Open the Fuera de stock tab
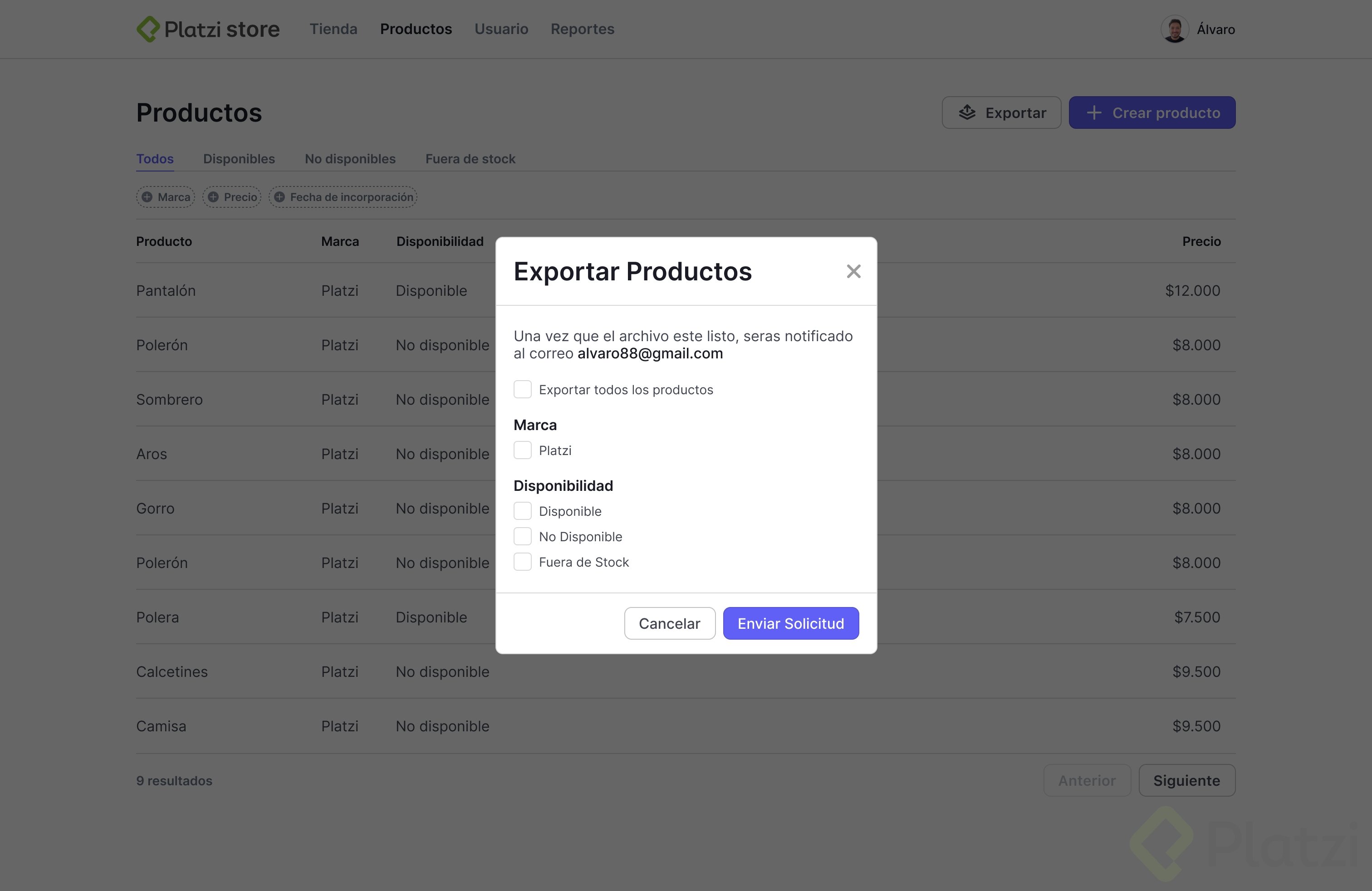Viewport: 1372px width, 891px height. pos(470,158)
